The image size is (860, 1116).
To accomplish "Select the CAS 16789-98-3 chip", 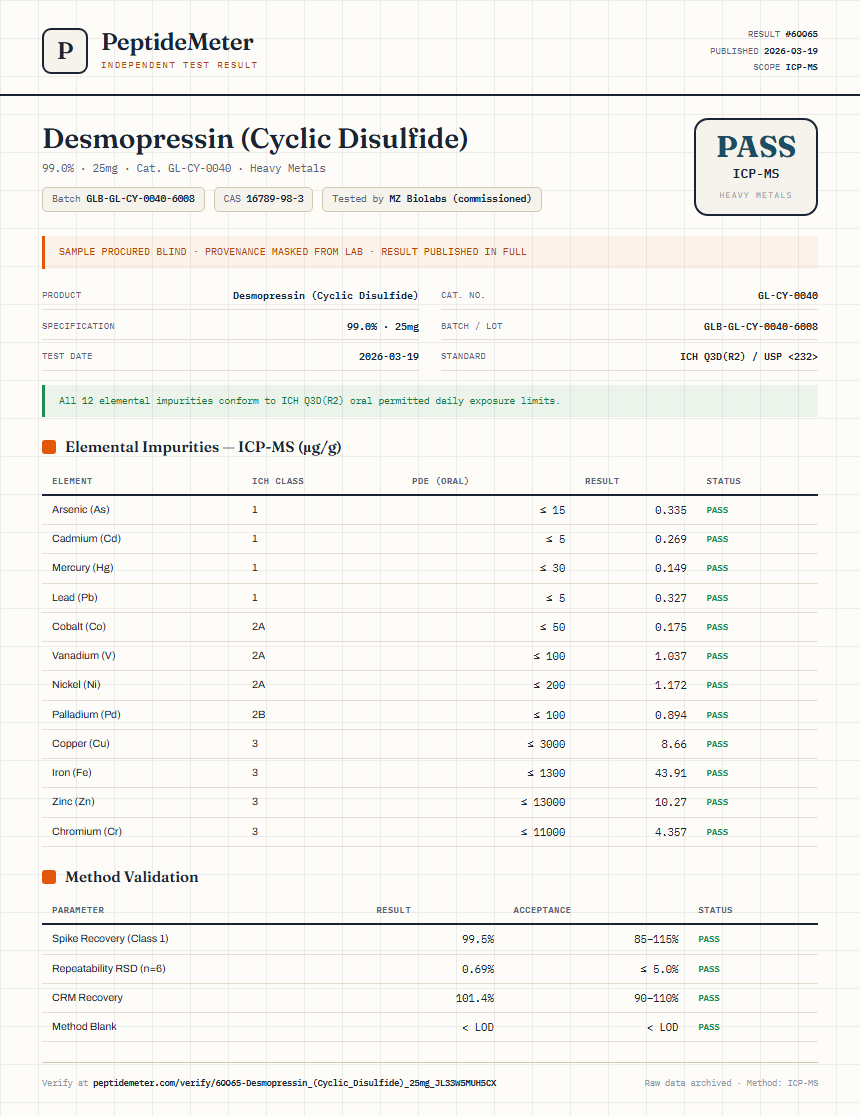I will 263,199.
